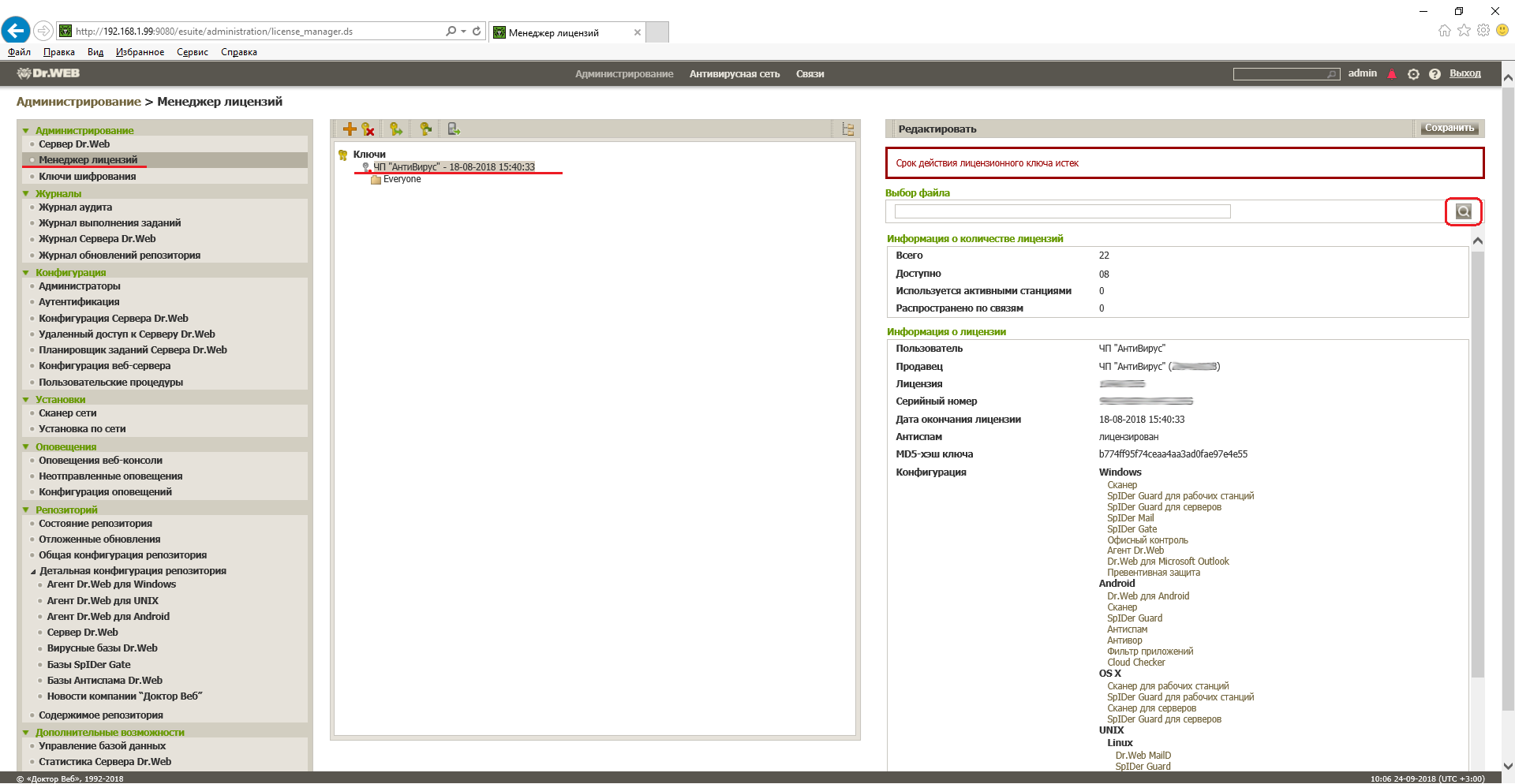Click the address bar search magnifier icon
Screen dimensions: 1515x784
coord(451,31)
